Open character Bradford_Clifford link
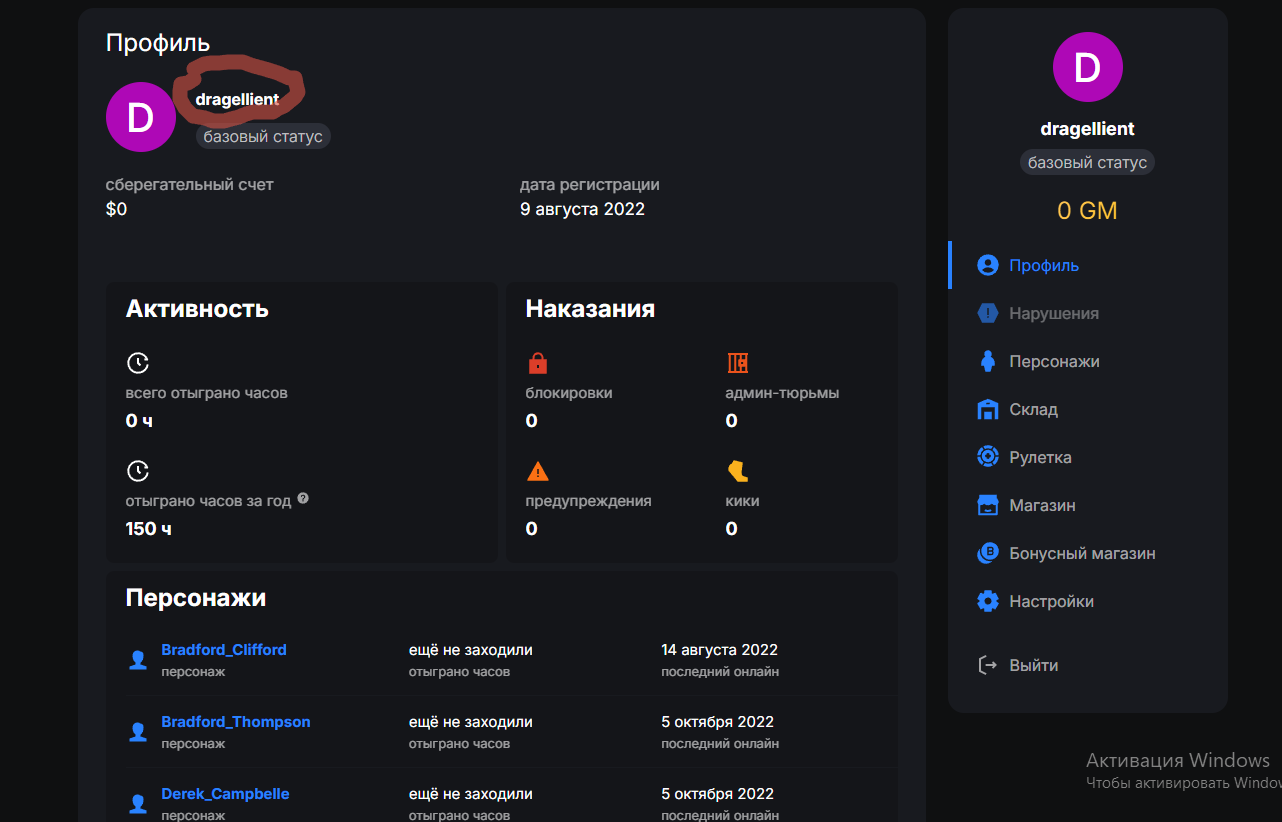 coord(224,650)
